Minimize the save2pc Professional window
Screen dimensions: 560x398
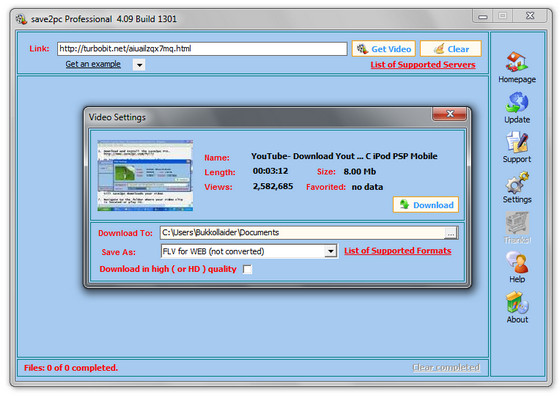pyautogui.click(x=483, y=16)
